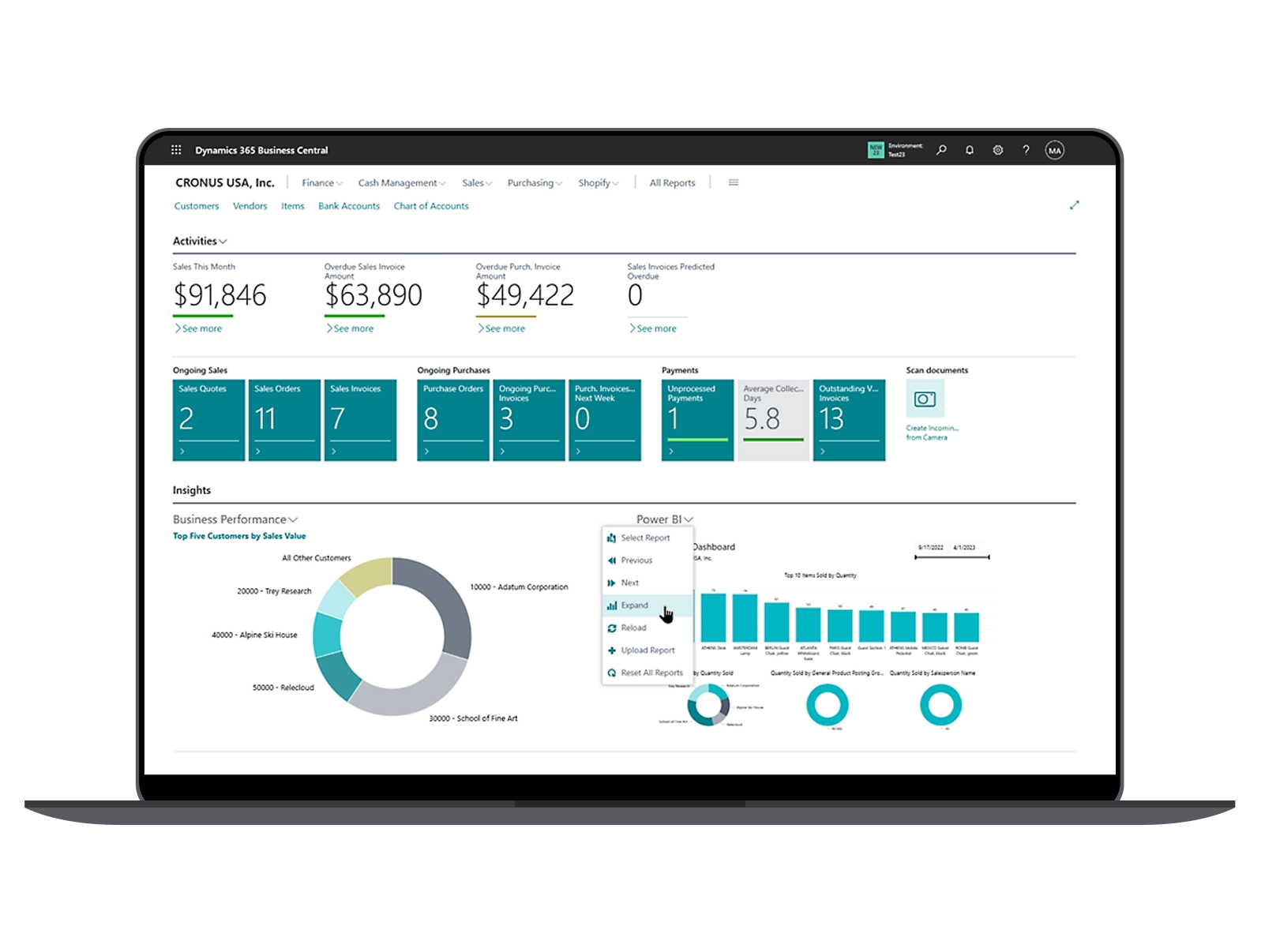Click the Upload Report plus icon
1261x952 pixels.
click(611, 650)
